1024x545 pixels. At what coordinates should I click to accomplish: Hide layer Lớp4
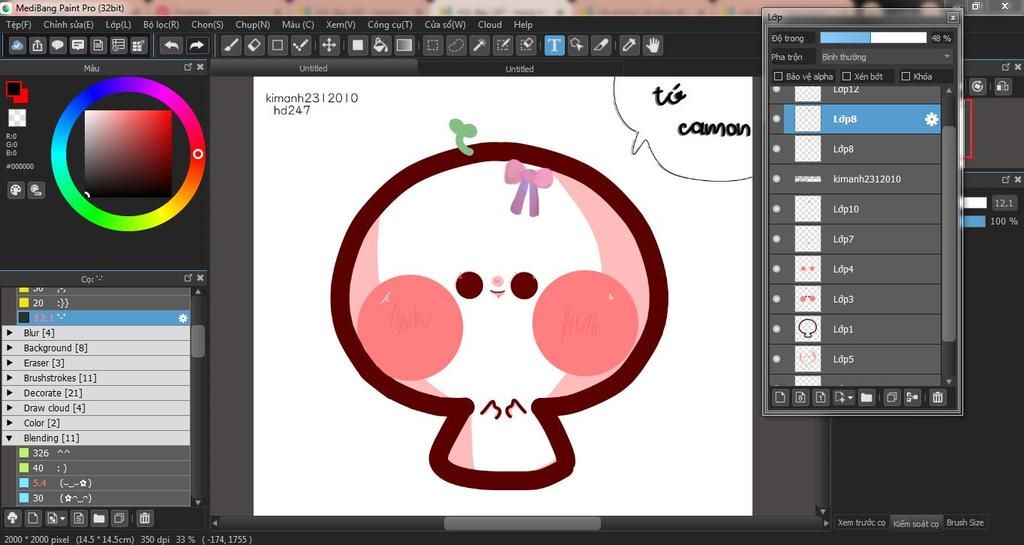click(776, 269)
